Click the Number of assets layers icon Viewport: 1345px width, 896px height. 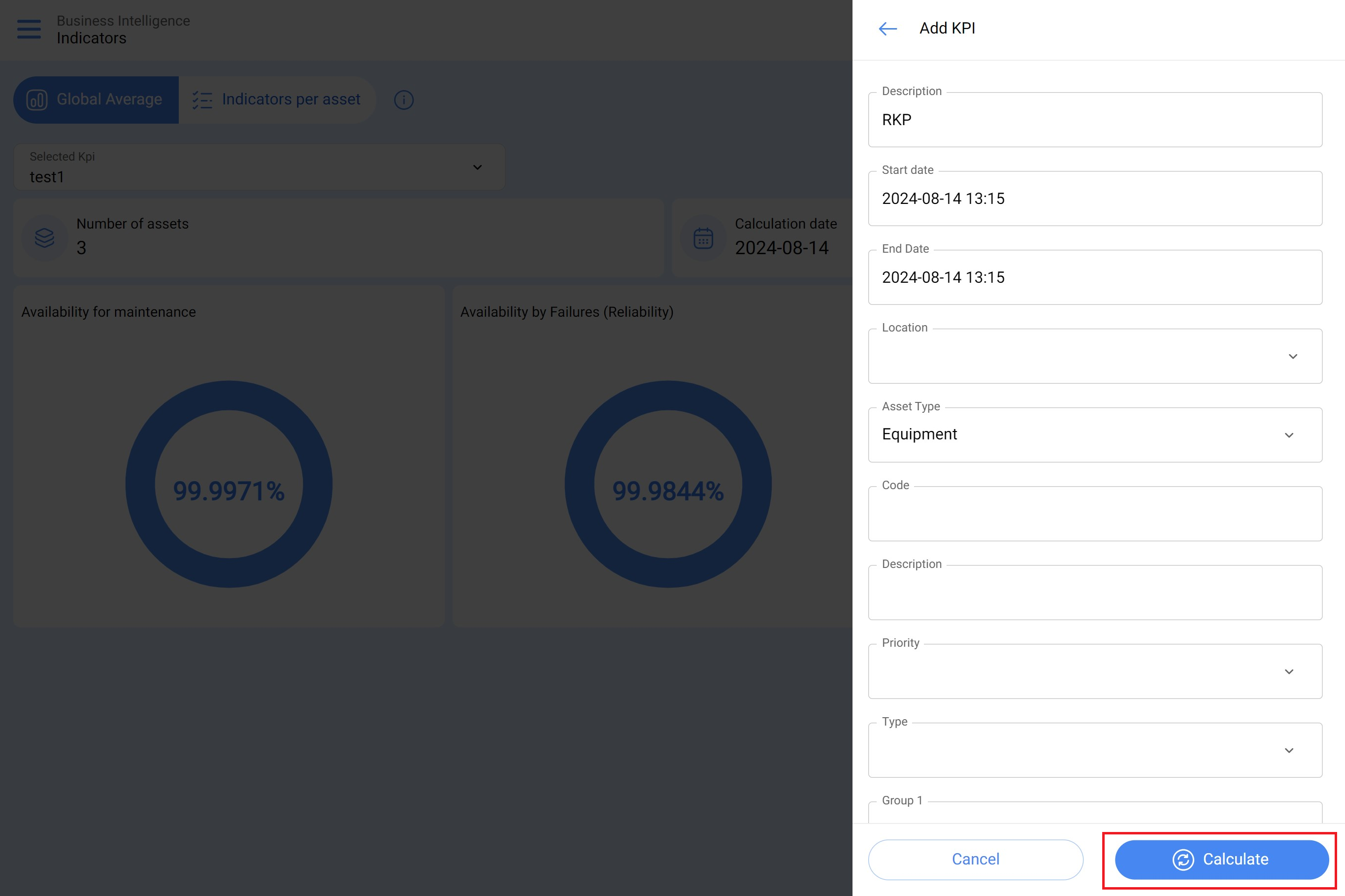click(x=44, y=238)
